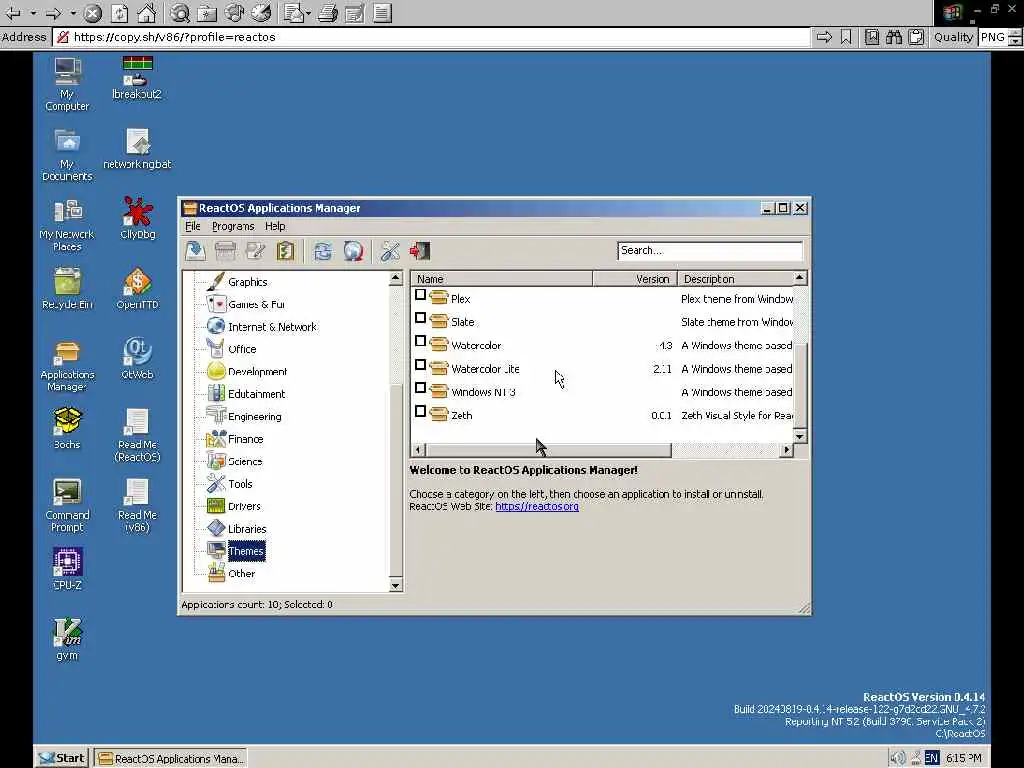The width and height of the screenshot is (1024, 768).
Task: Check the Watercolor theme checkbox
Action: coord(421,342)
